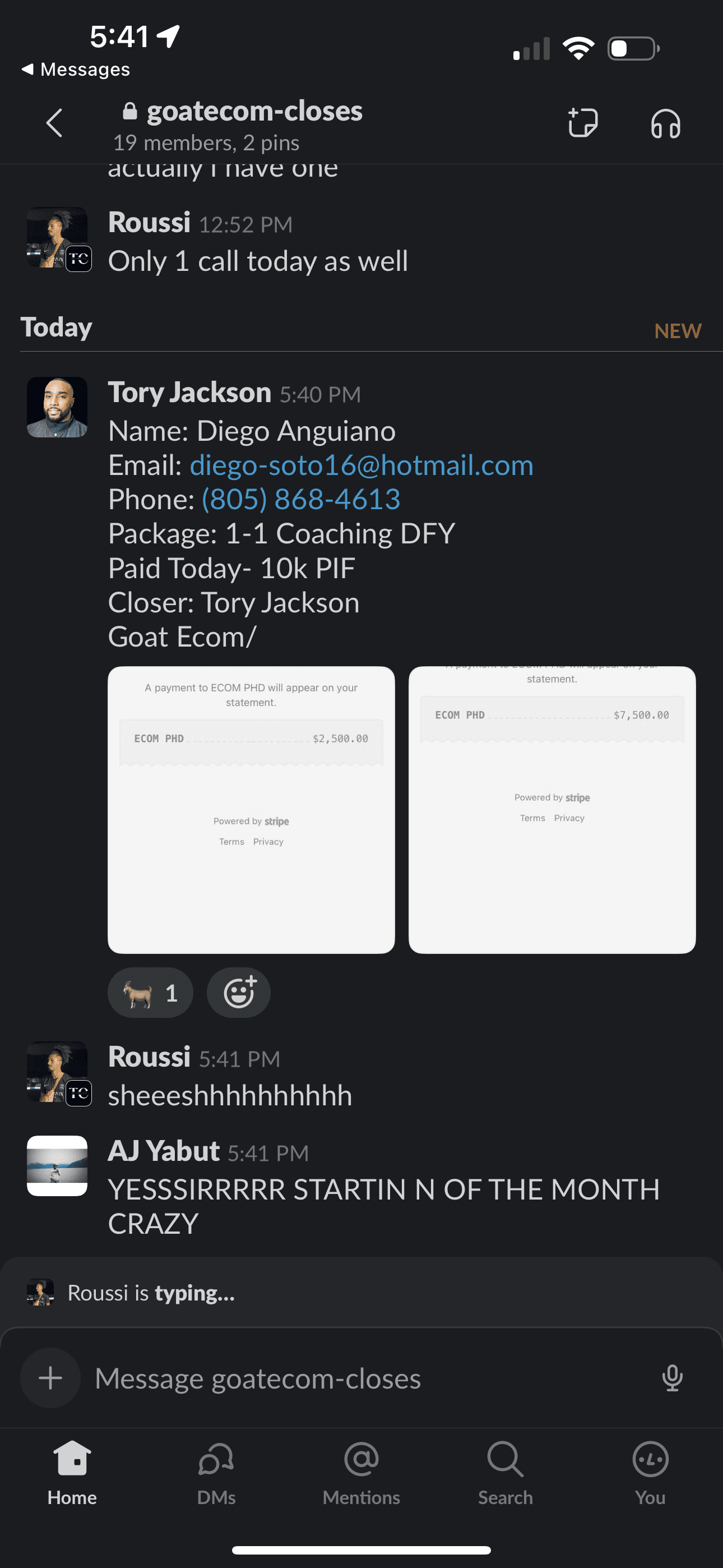Open the Search tab
This screenshot has width=723, height=1568.
point(505,1473)
